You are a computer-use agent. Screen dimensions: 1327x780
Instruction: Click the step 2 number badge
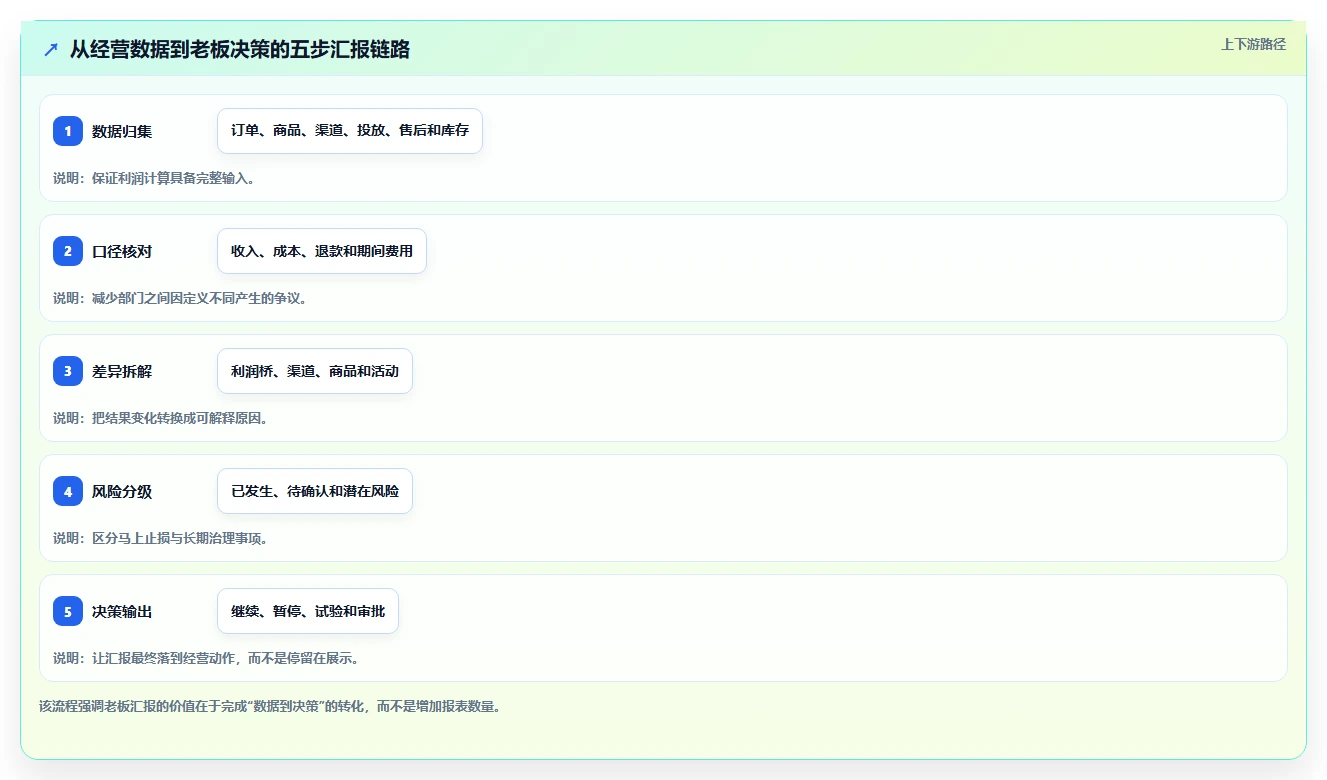point(68,251)
